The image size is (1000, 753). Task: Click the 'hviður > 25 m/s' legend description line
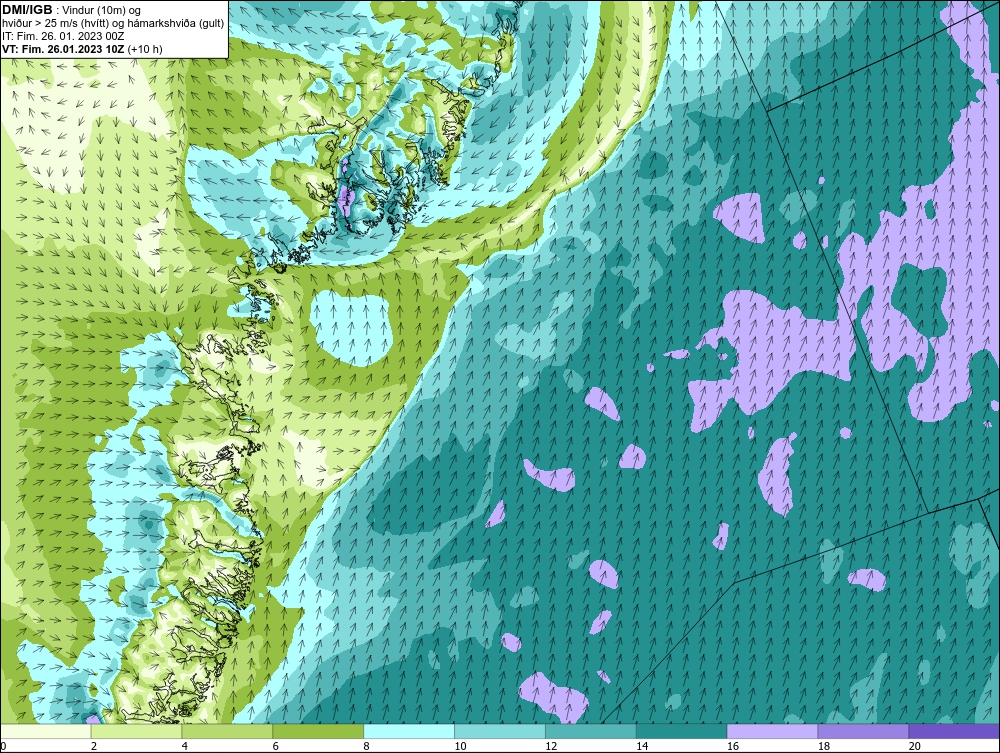pyautogui.click(x=113, y=24)
